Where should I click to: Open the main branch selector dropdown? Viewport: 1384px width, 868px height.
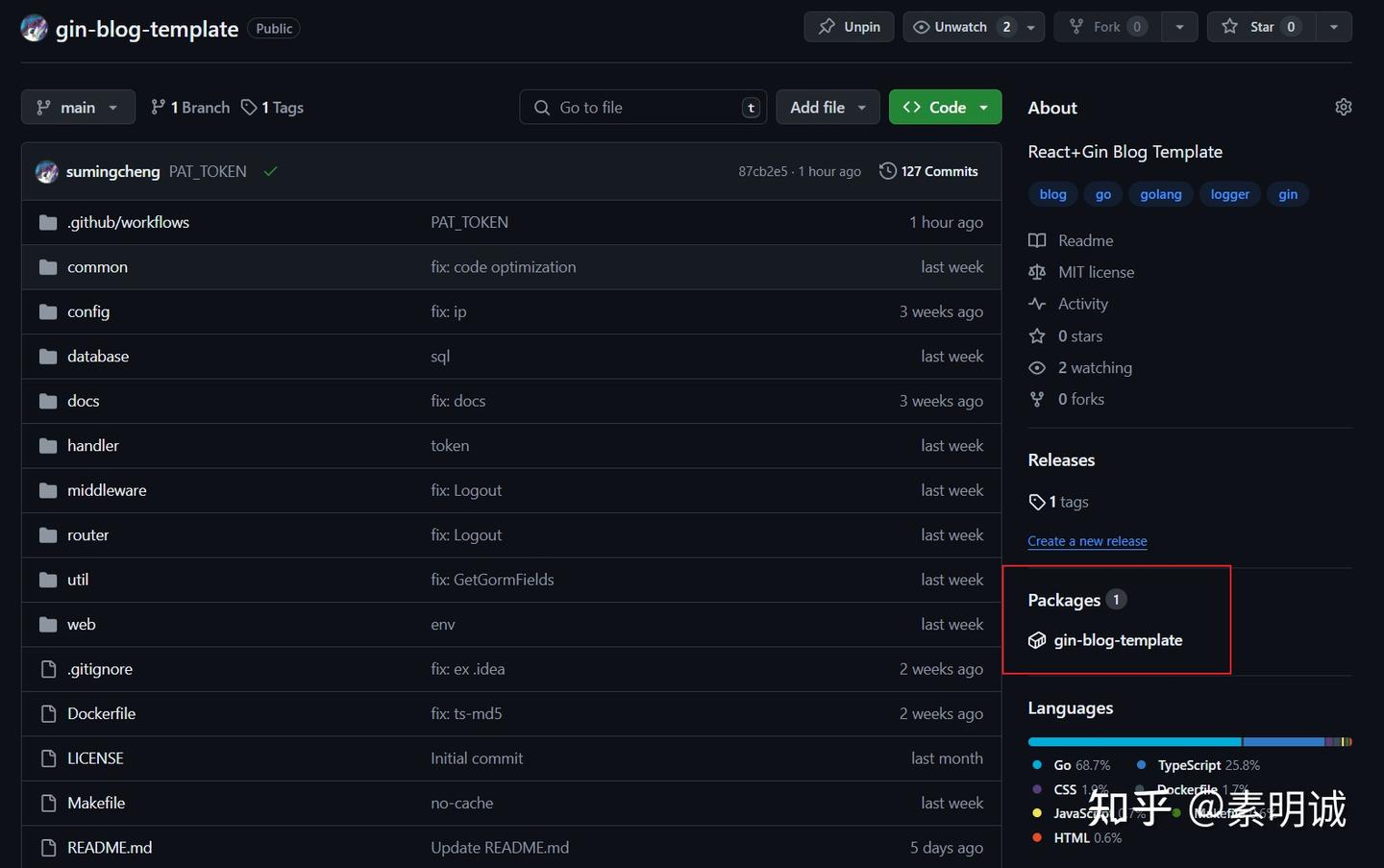pos(78,108)
